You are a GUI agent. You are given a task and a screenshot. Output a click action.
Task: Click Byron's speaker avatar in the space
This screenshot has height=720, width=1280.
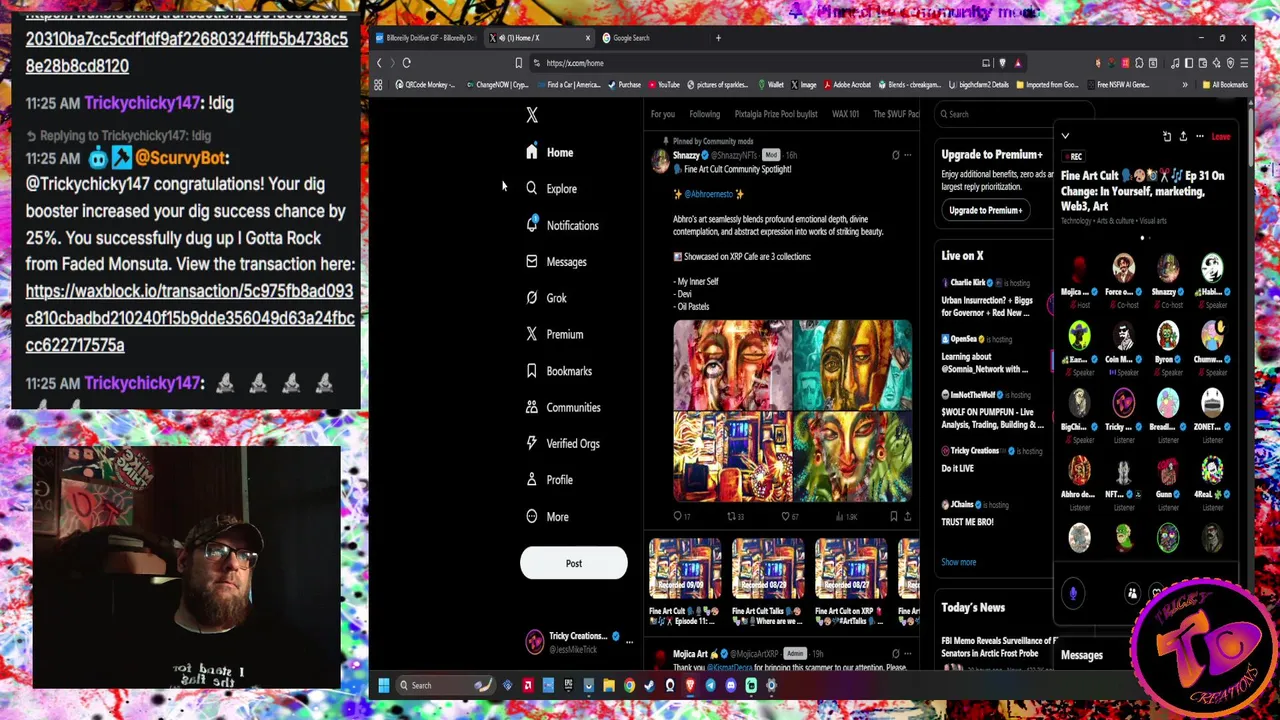[x=1168, y=335]
